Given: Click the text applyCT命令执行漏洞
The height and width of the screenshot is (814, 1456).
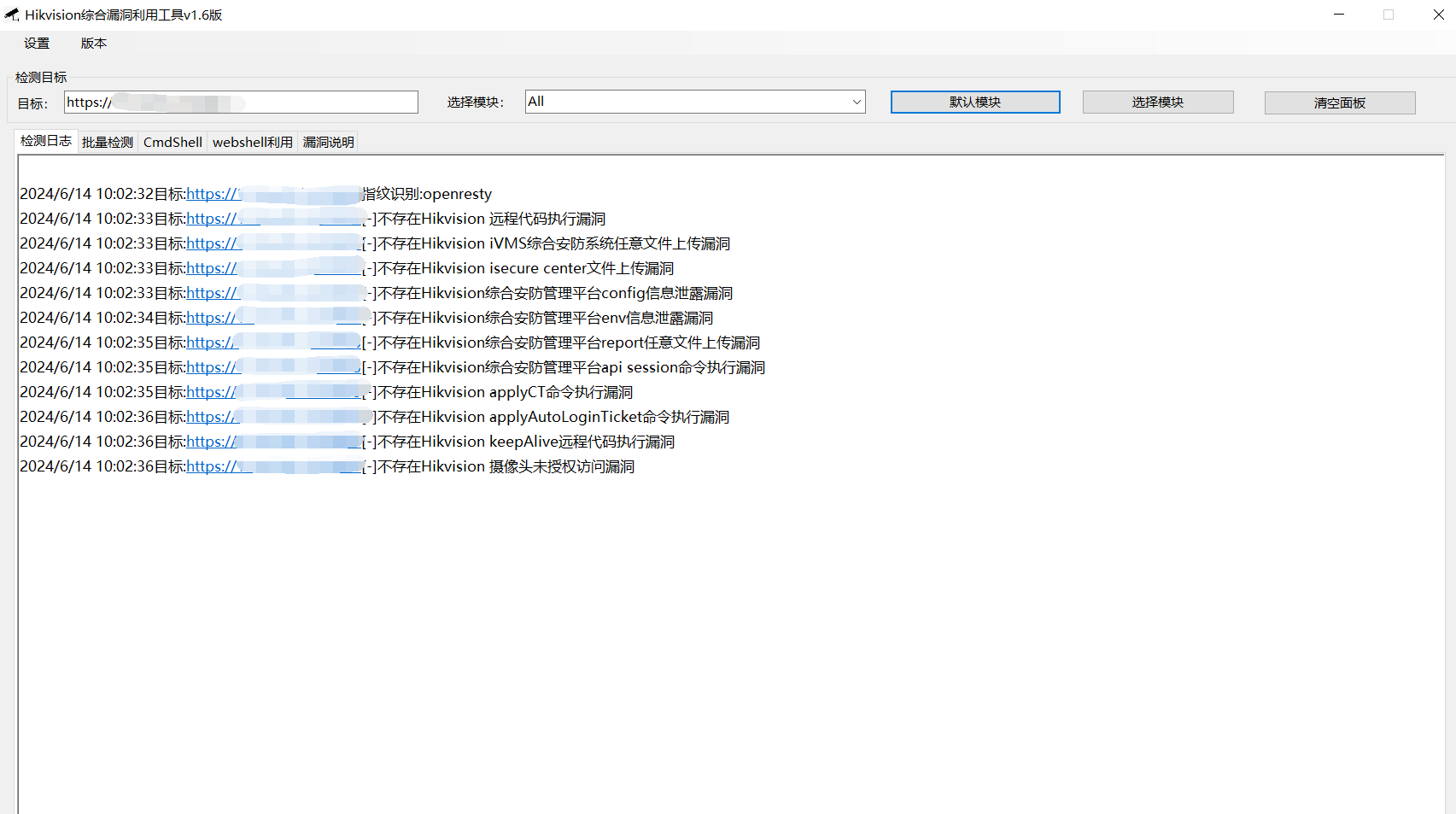Looking at the screenshot, I should tap(561, 393).
